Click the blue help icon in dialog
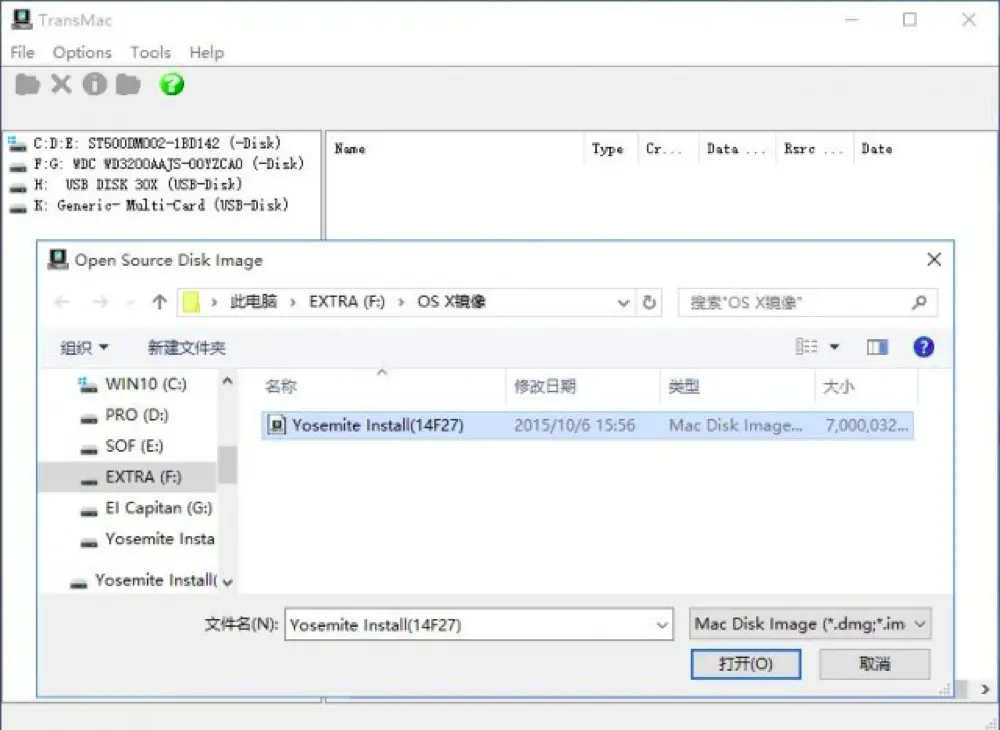The height and width of the screenshot is (730, 1000). [x=923, y=347]
